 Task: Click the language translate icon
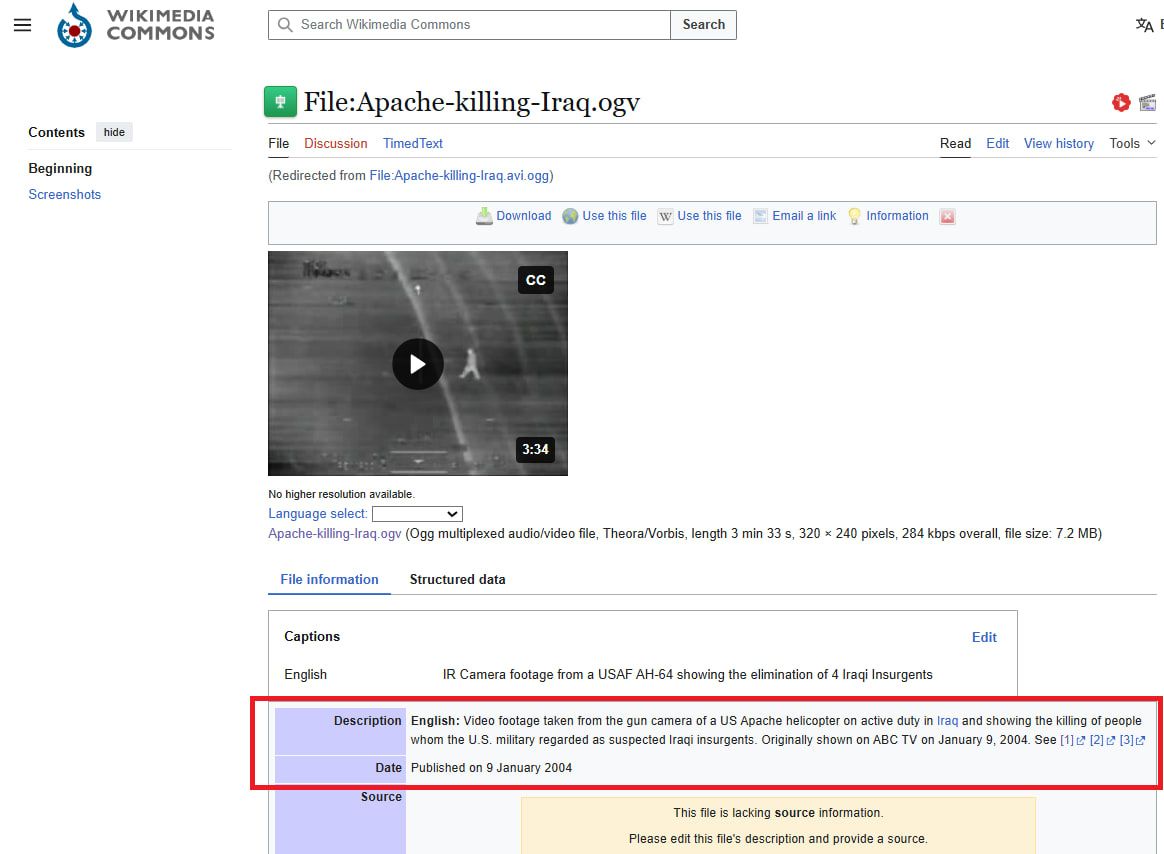click(x=1144, y=25)
